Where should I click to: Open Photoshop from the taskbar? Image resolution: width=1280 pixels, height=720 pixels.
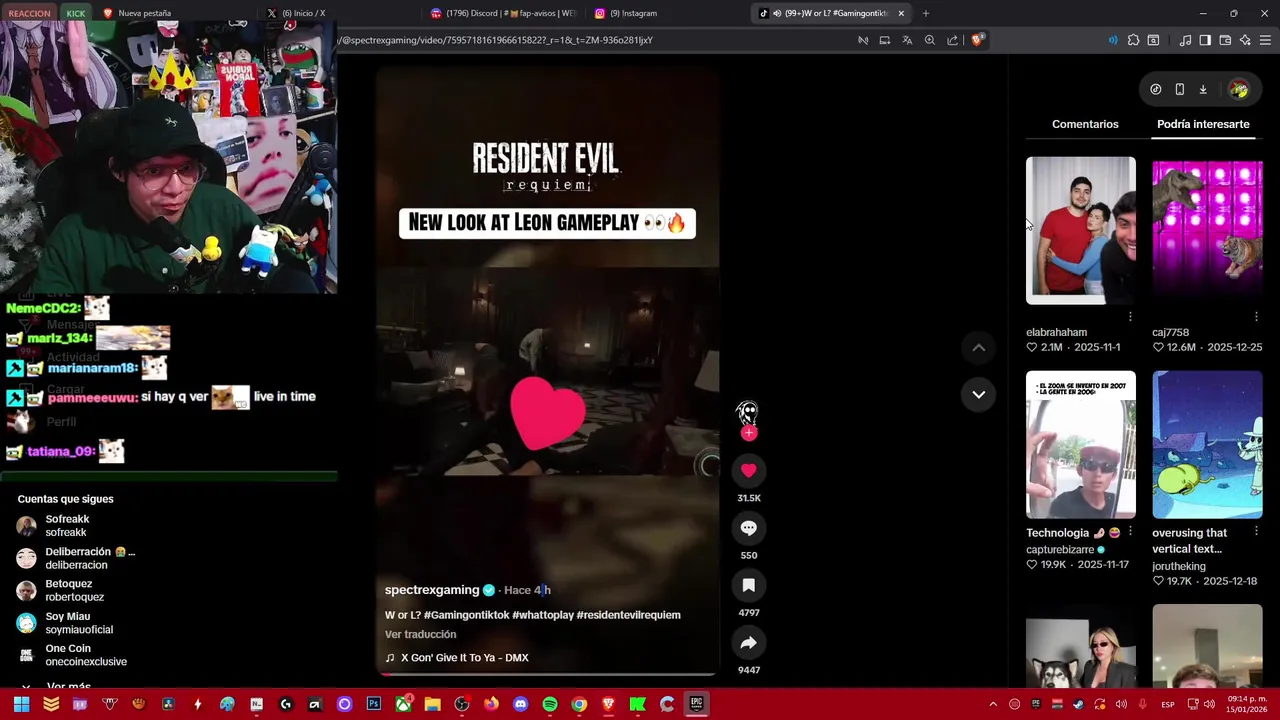(x=374, y=704)
